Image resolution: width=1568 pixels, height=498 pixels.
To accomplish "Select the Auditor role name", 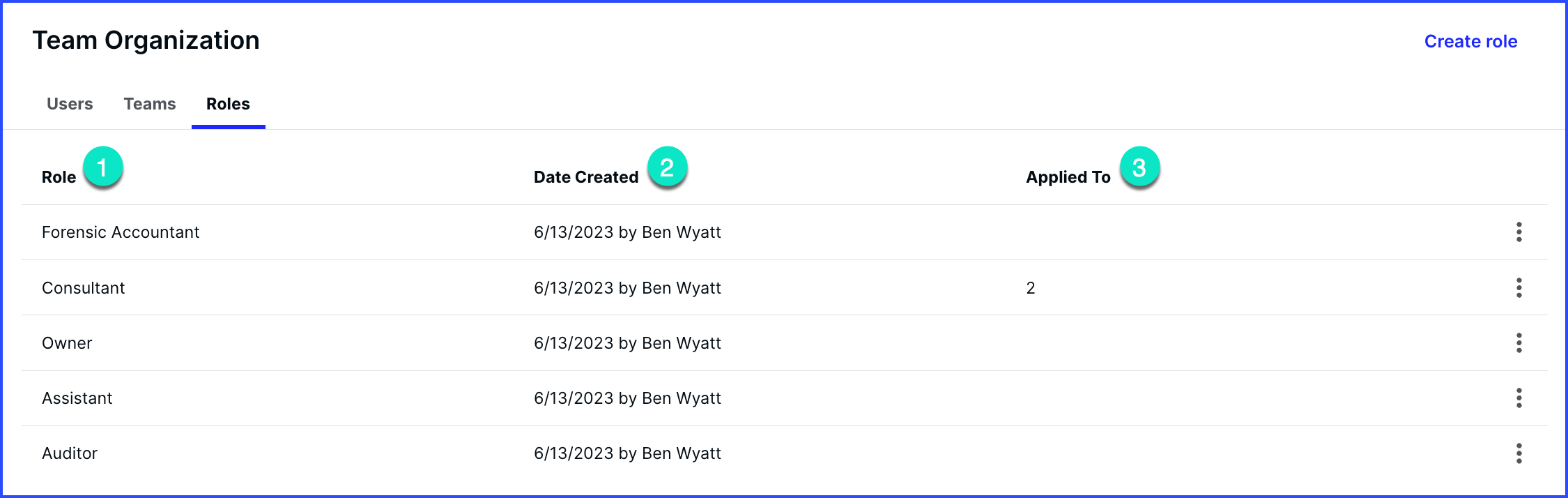I will (x=70, y=453).
